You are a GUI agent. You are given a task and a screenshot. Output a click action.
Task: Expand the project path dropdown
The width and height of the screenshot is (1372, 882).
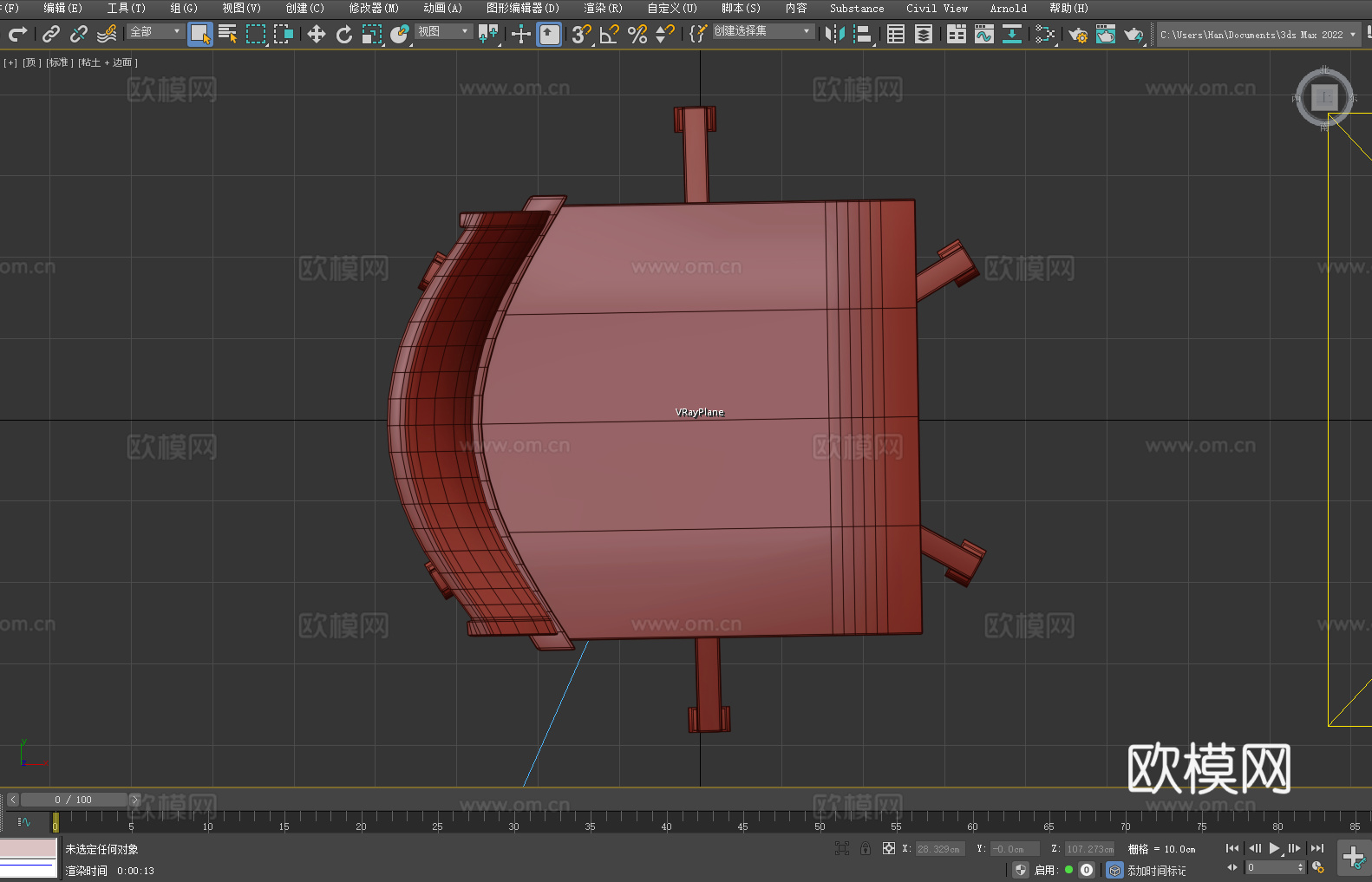(x=1352, y=35)
